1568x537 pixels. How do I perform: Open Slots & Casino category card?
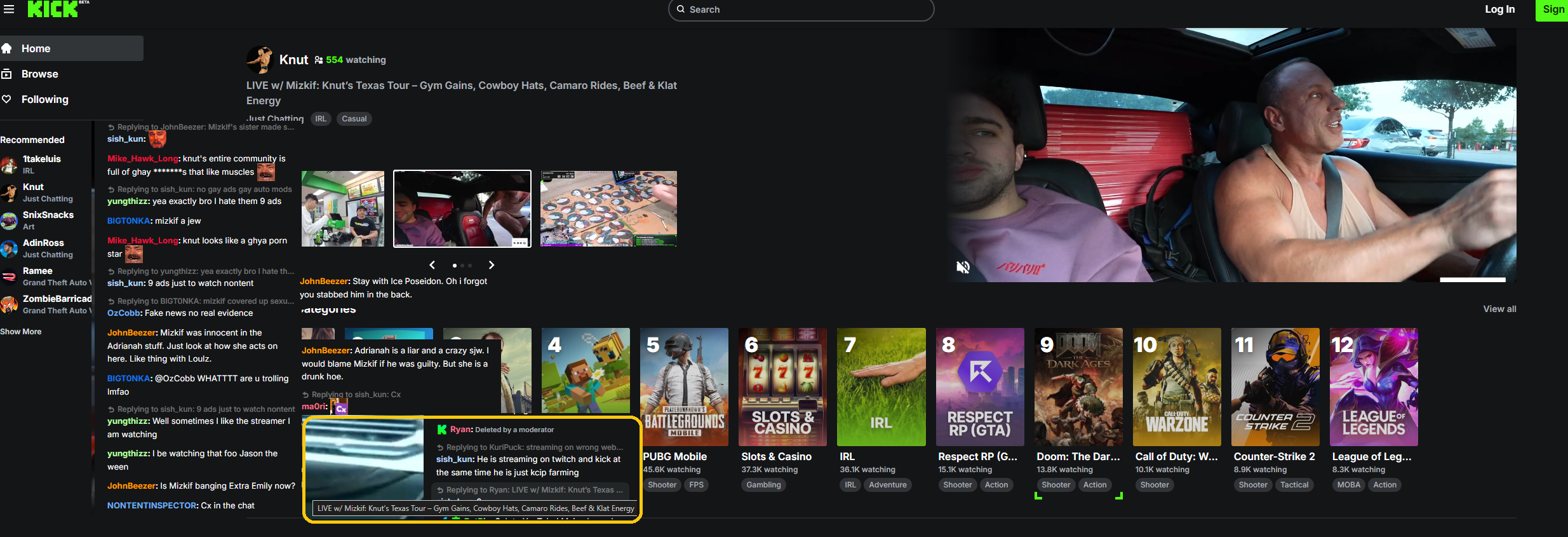pos(782,387)
